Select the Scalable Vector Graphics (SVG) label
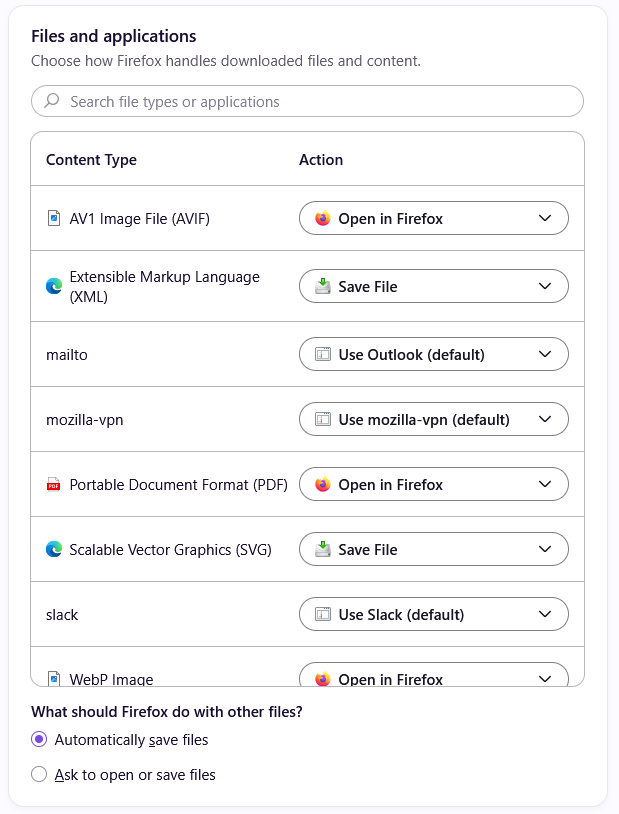The width and height of the screenshot is (619, 814). tap(170, 550)
